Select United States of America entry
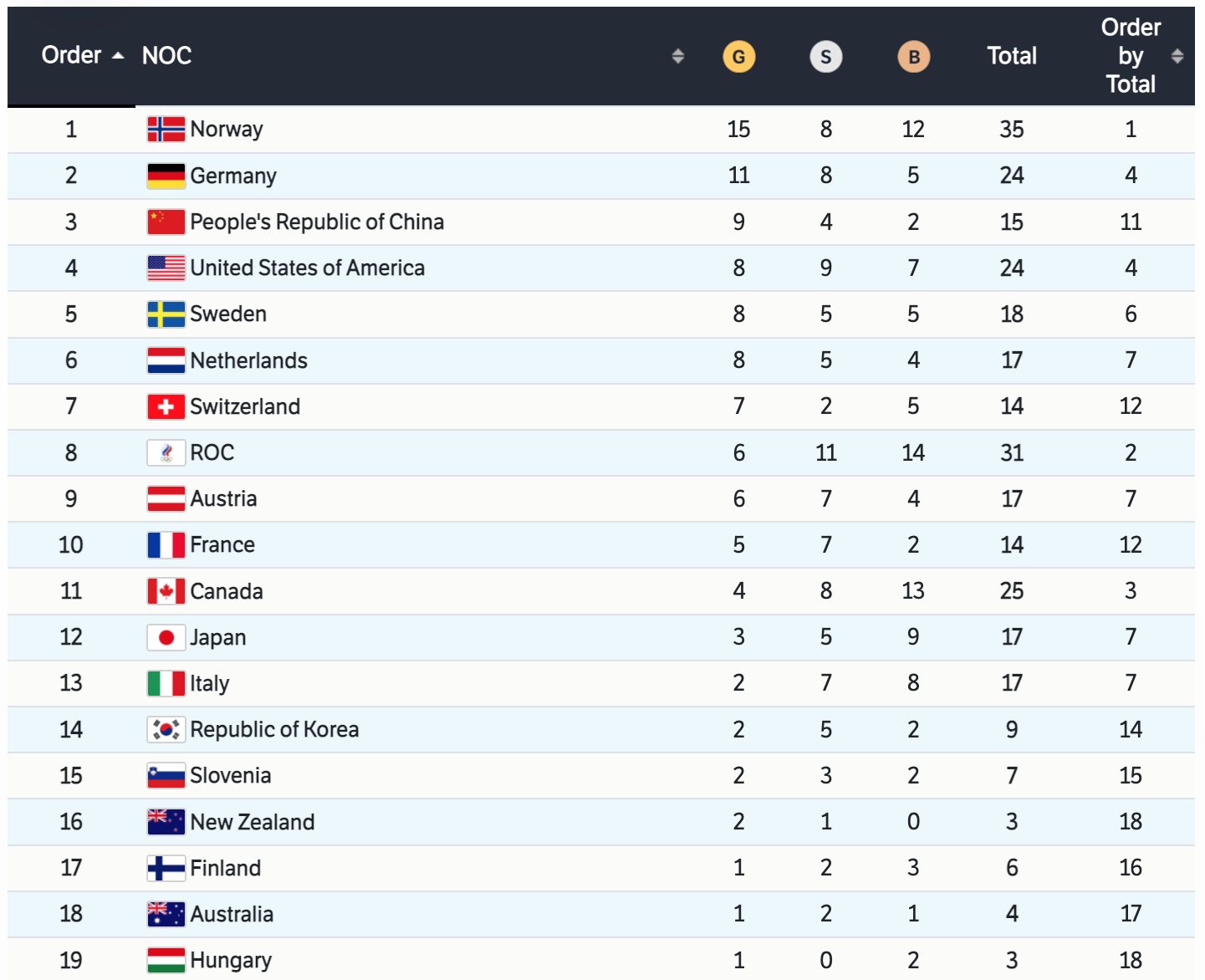The height and width of the screenshot is (980, 1205). [307, 268]
